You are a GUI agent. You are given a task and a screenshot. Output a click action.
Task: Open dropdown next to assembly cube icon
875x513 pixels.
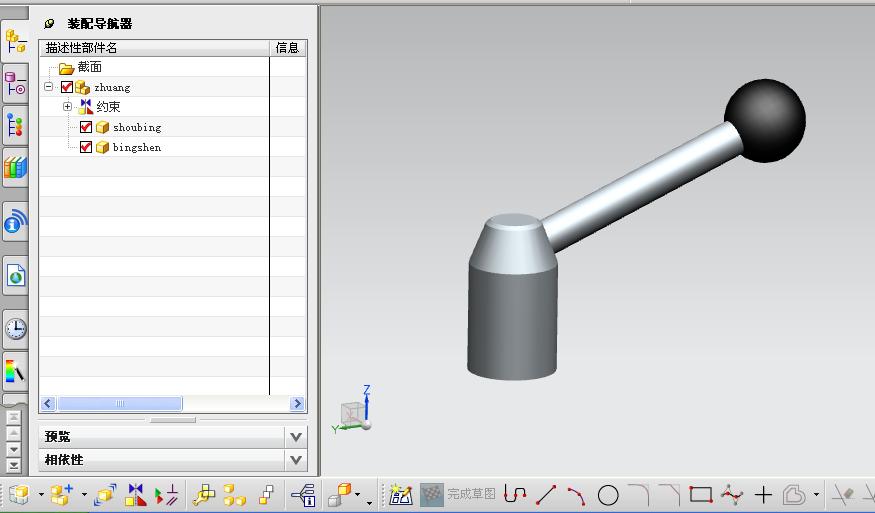click(x=41, y=495)
